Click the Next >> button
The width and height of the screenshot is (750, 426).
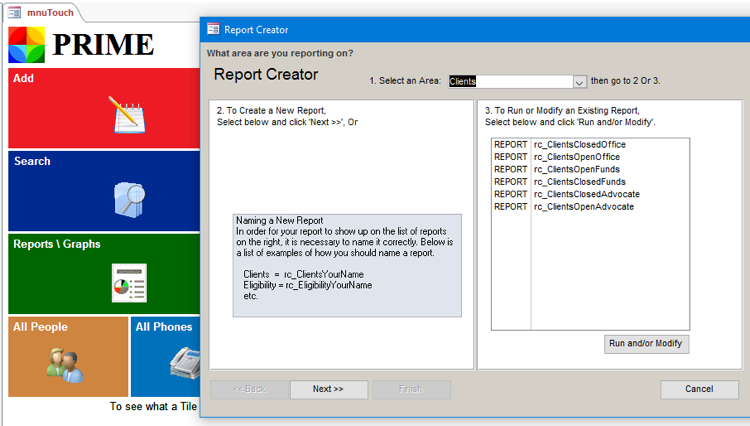coord(328,389)
